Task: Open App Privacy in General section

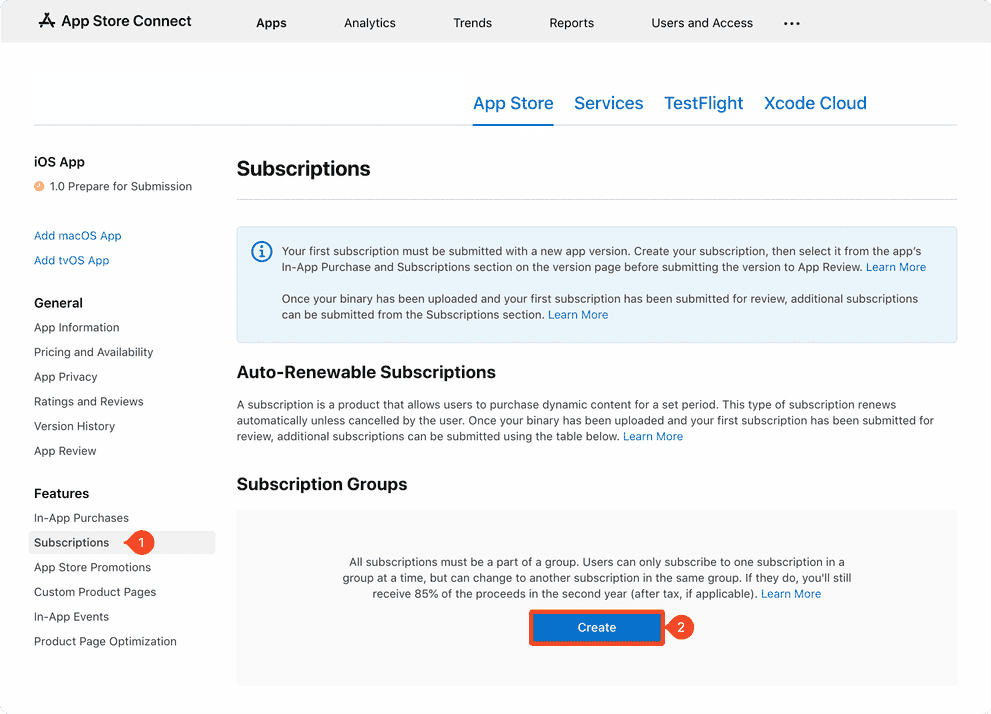Action: (x=66, y=377)
